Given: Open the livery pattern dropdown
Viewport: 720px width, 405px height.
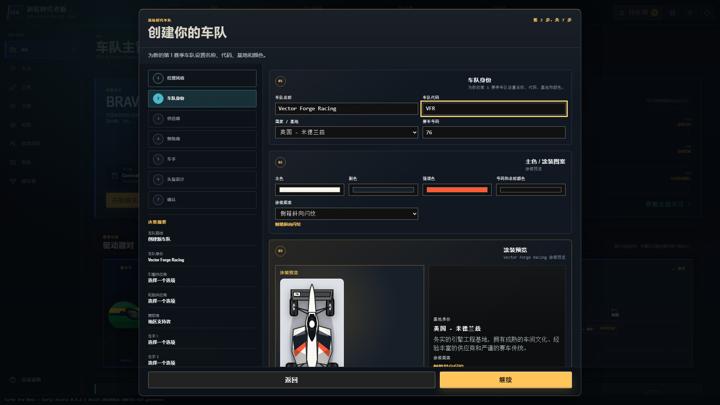Looking at the screenshot, I should coord(346,214).
